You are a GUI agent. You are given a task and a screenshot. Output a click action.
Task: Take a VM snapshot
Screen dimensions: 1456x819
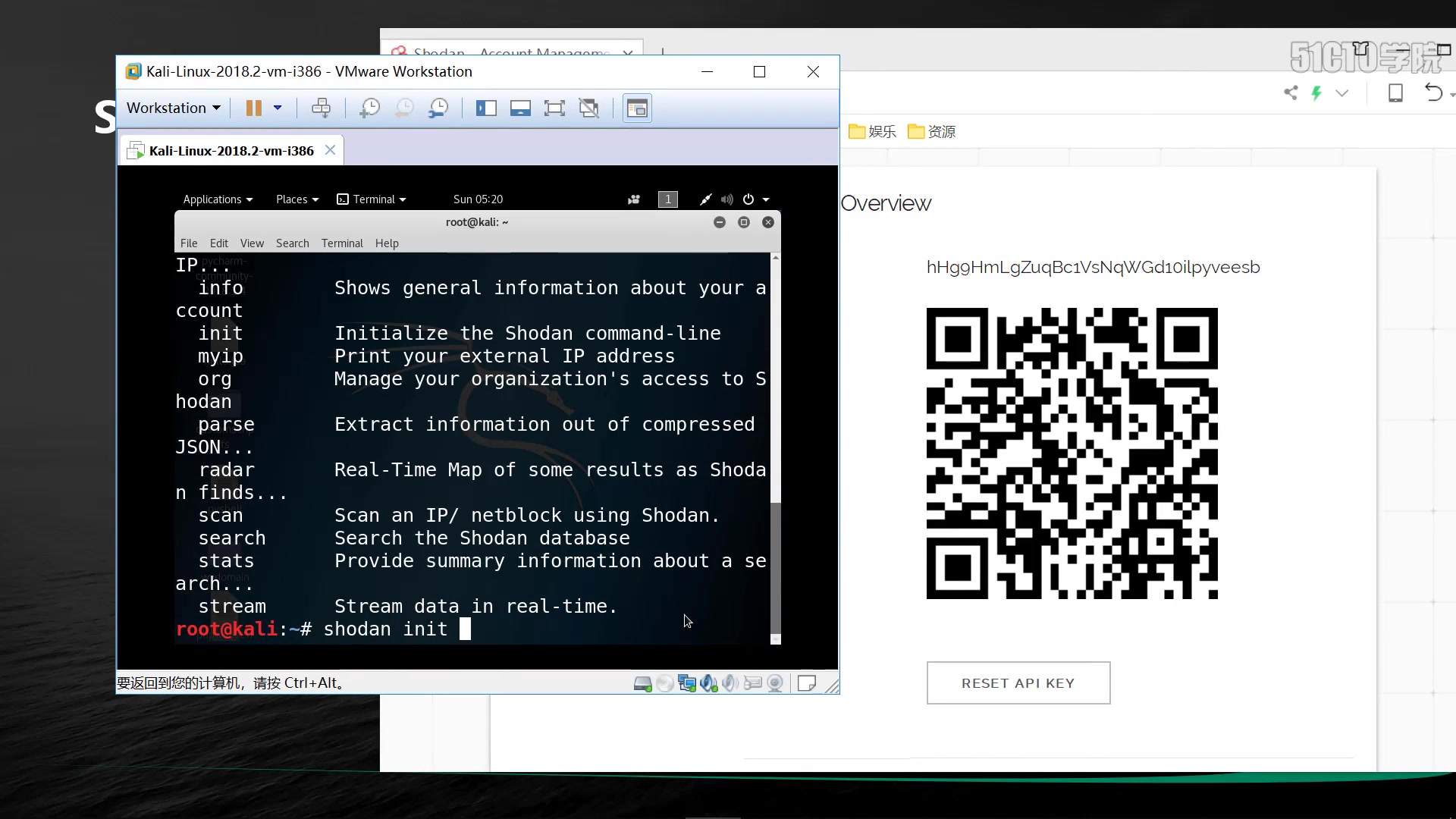pyautogui.click(x=369, y=108)
